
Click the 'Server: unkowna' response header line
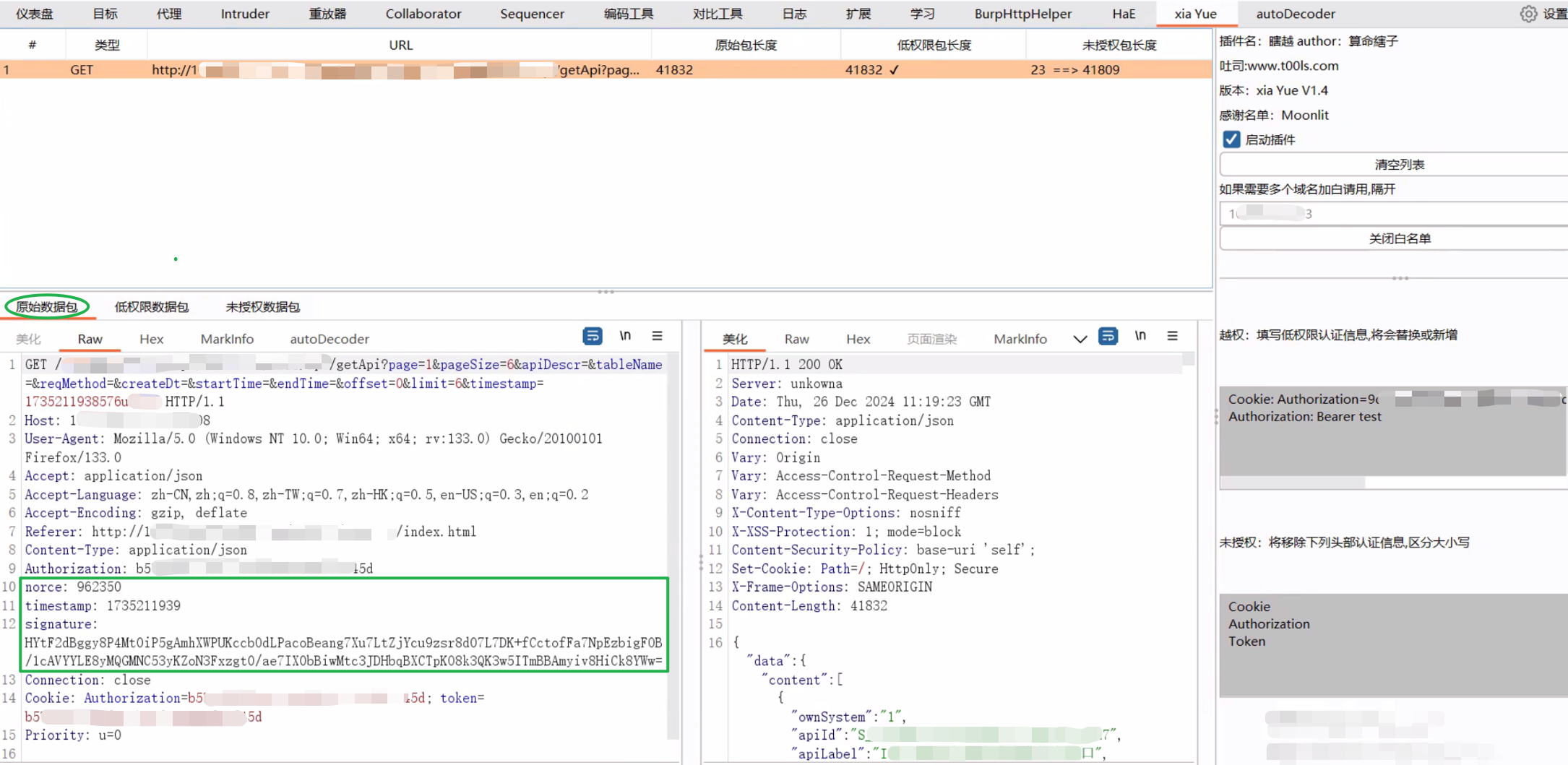tap(787, 384)
